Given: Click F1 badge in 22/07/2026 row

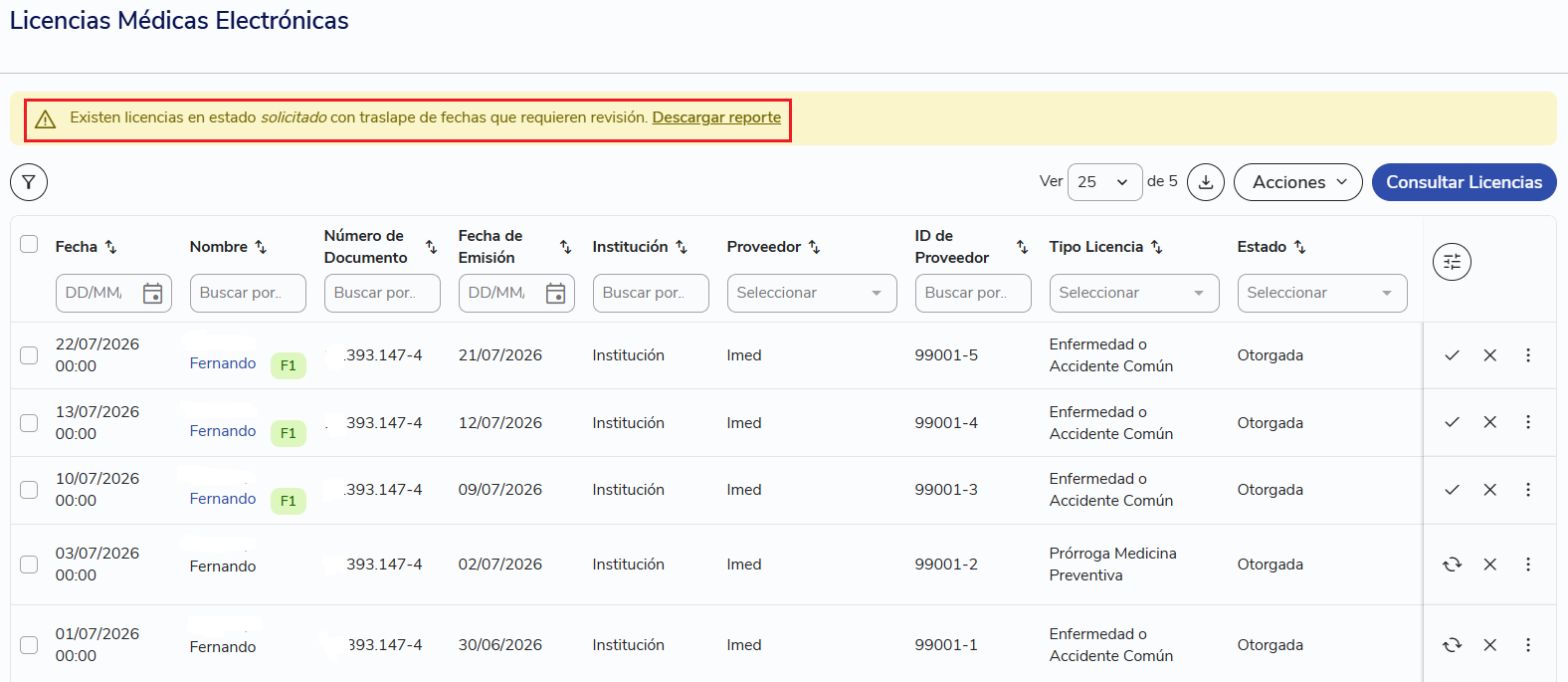Looking at the screenshot, I should (288, 365).
